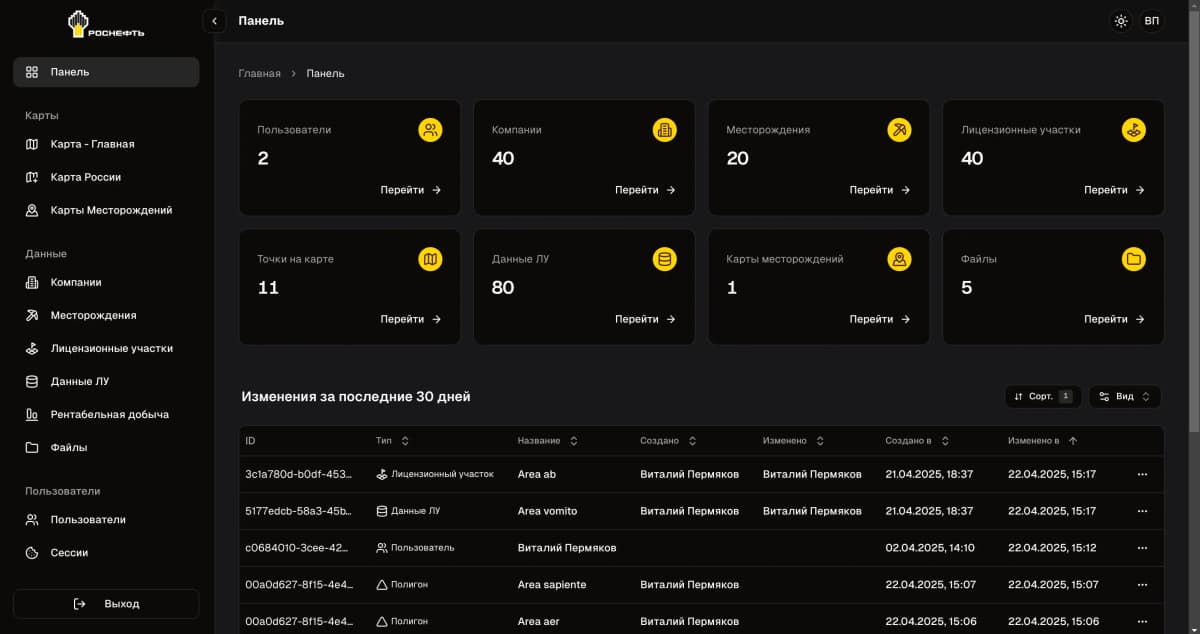Click the Точки на карте map icon
The width and height of the screenshot is (1200, 634).
click(x=430, y=260)
